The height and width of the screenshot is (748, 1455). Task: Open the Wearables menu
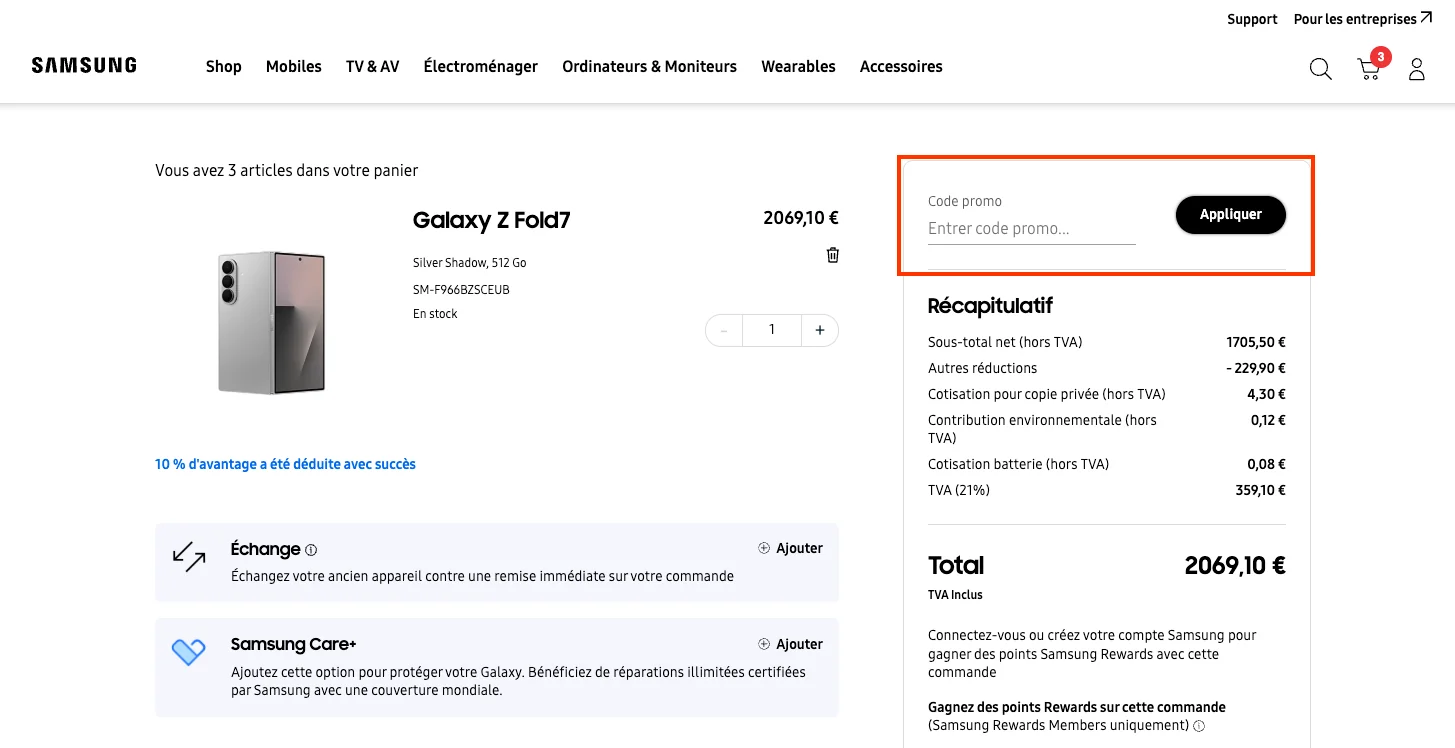pyautogui.click(x=798, y=66)
